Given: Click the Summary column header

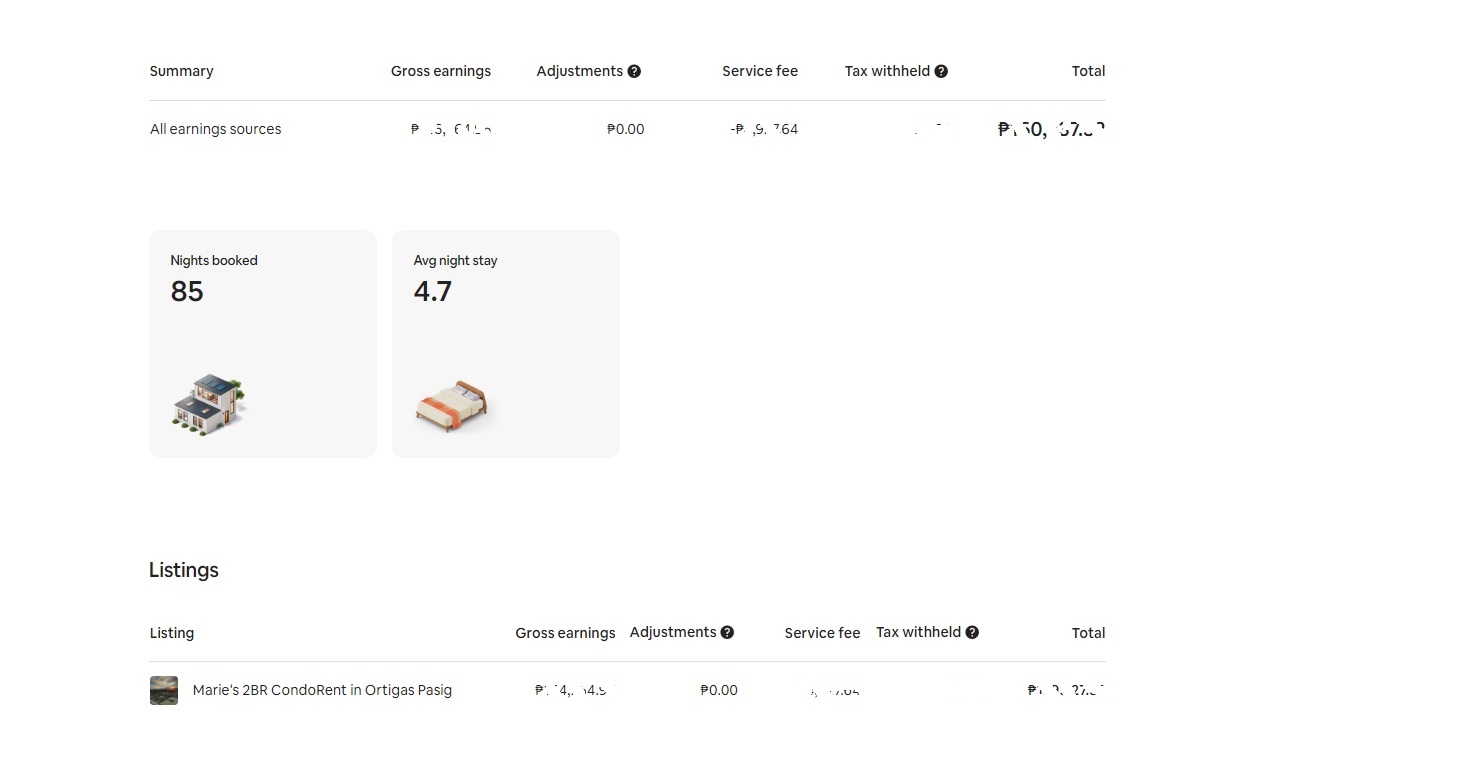Looking at the screenshot, I should point(181,71).
